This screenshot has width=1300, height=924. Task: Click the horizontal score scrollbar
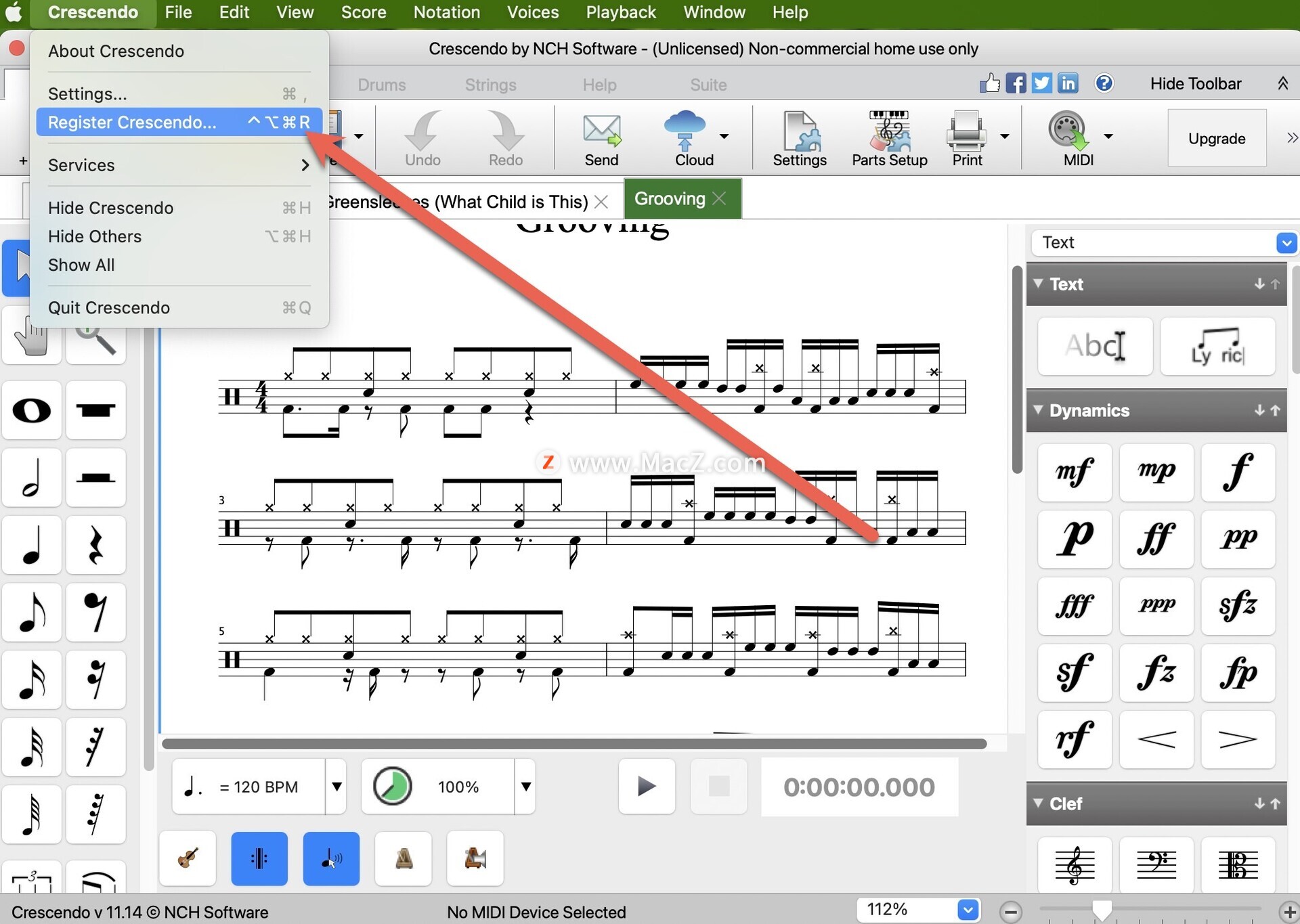(x=574, y=743)
